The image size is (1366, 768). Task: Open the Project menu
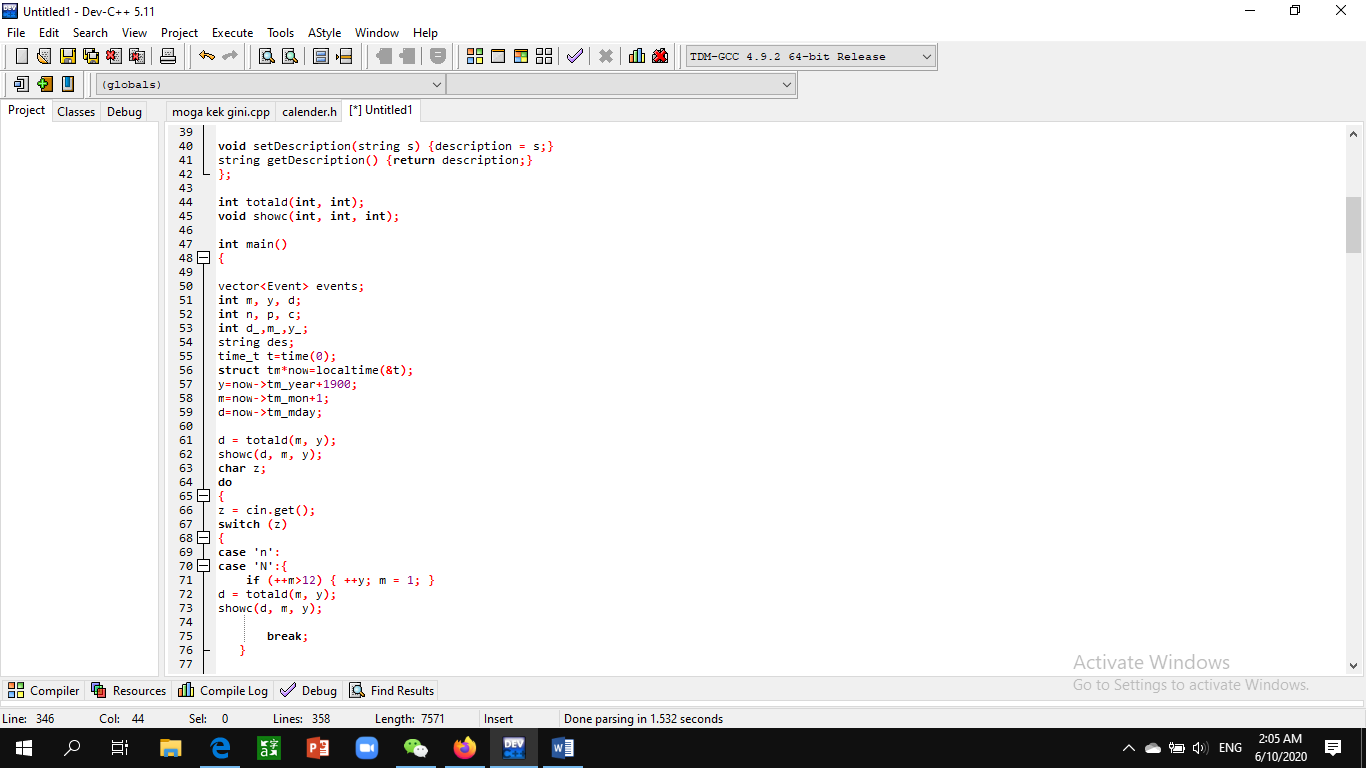[179, 33]
